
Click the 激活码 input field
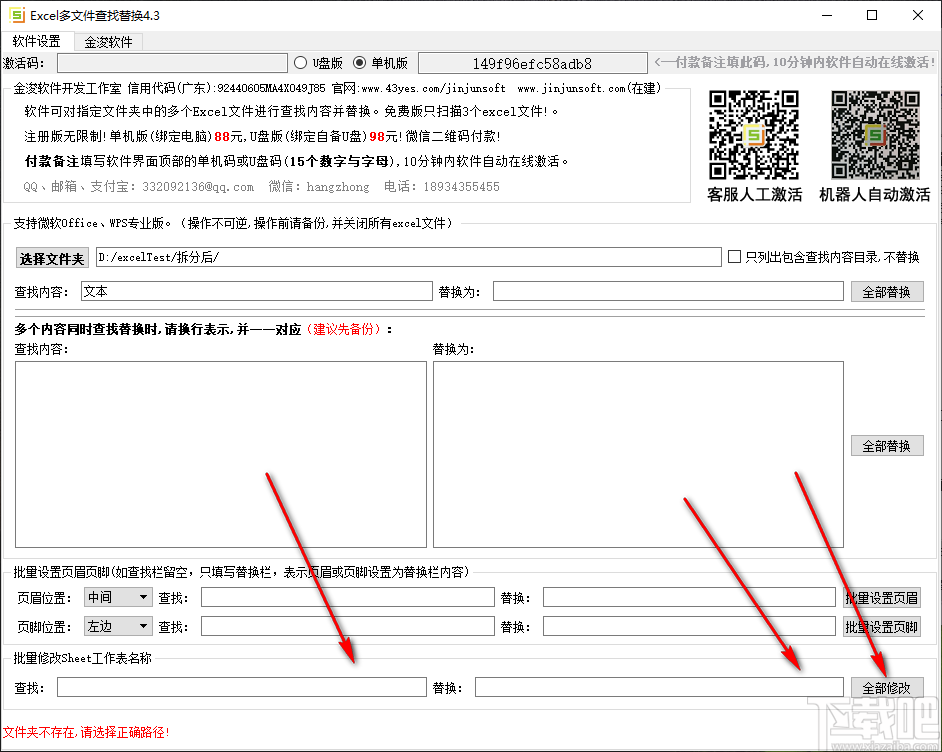click(173, 62)
